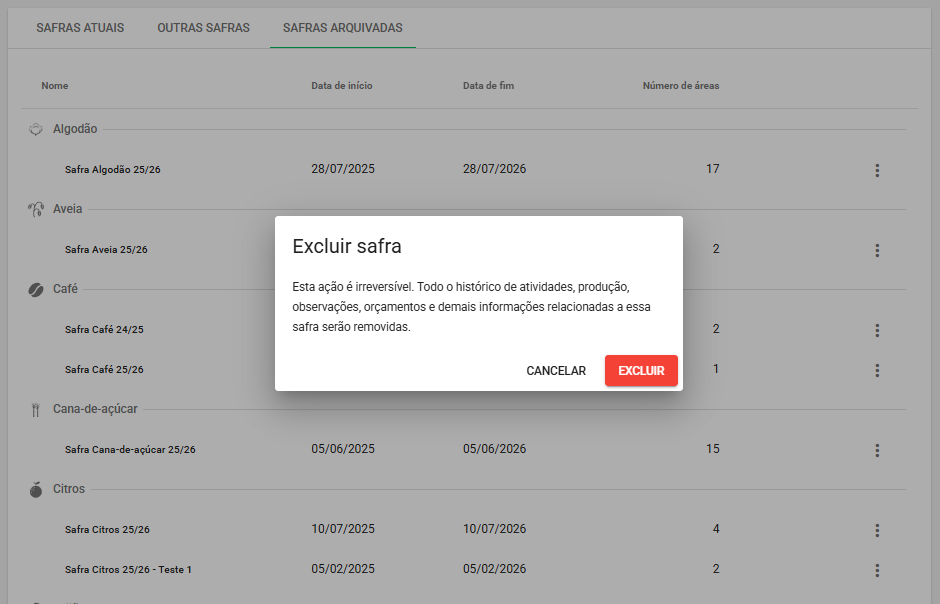Click the Cana-de-açúcar crop icon

point(36,409)
